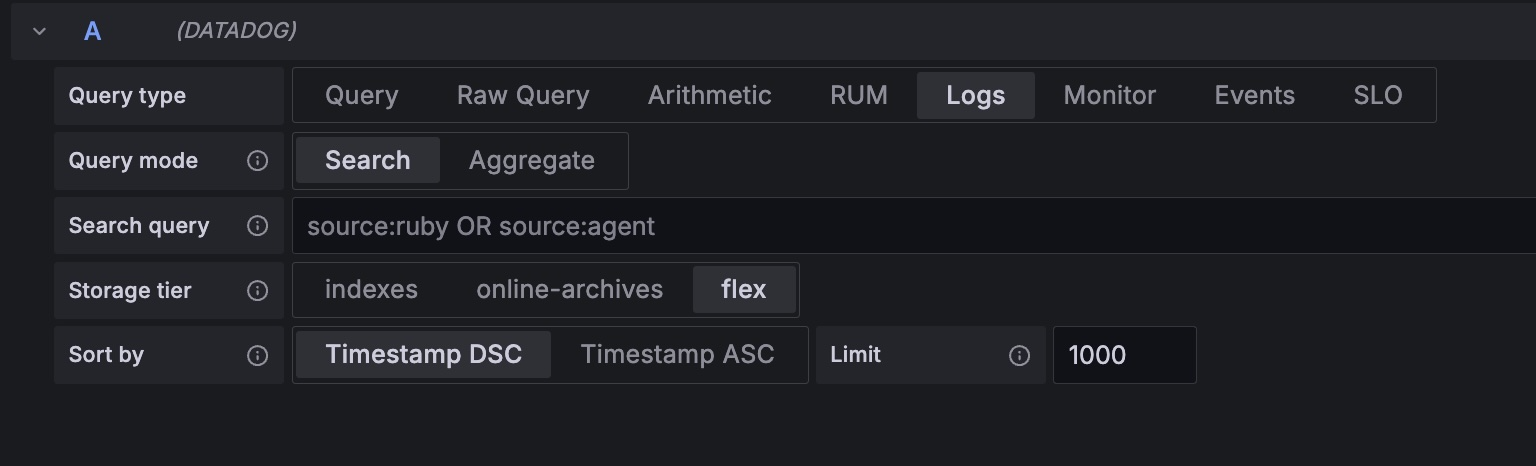This screenshot has width=1536, height=466.
Task: Select the SLO query type
Action: pyautogui.click(x=1377, y=96)
